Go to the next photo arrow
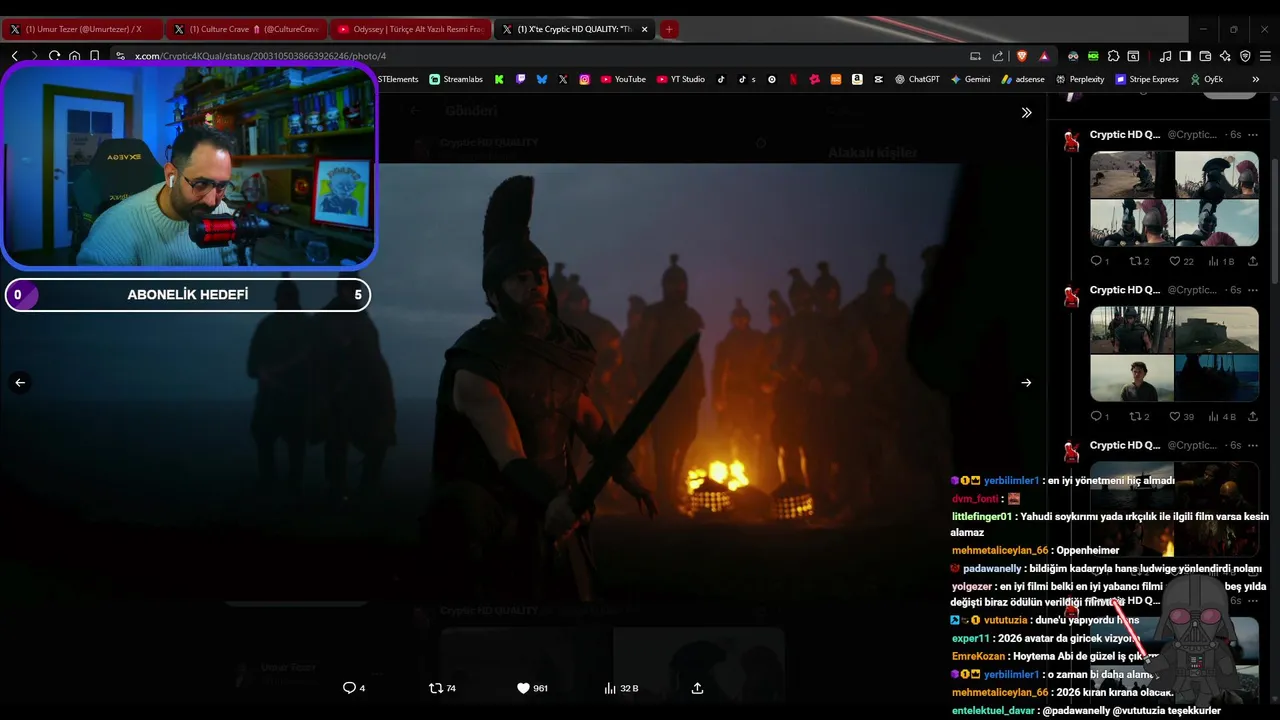This screenshot has width=1280, height=720. (1026, 382)
